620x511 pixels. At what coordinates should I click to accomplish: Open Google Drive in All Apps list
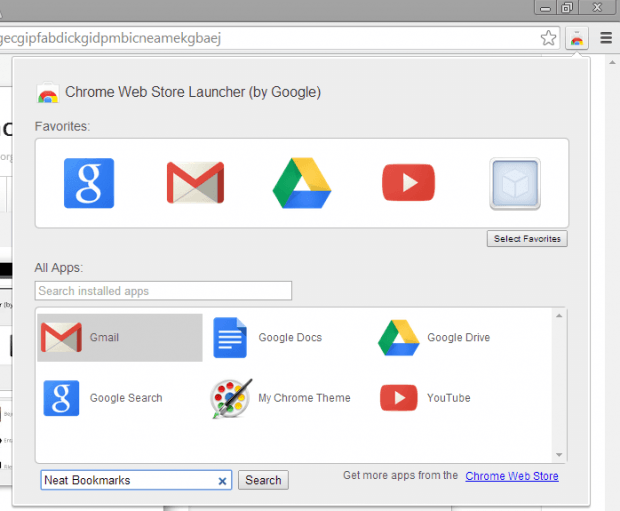tap(399, 337)
